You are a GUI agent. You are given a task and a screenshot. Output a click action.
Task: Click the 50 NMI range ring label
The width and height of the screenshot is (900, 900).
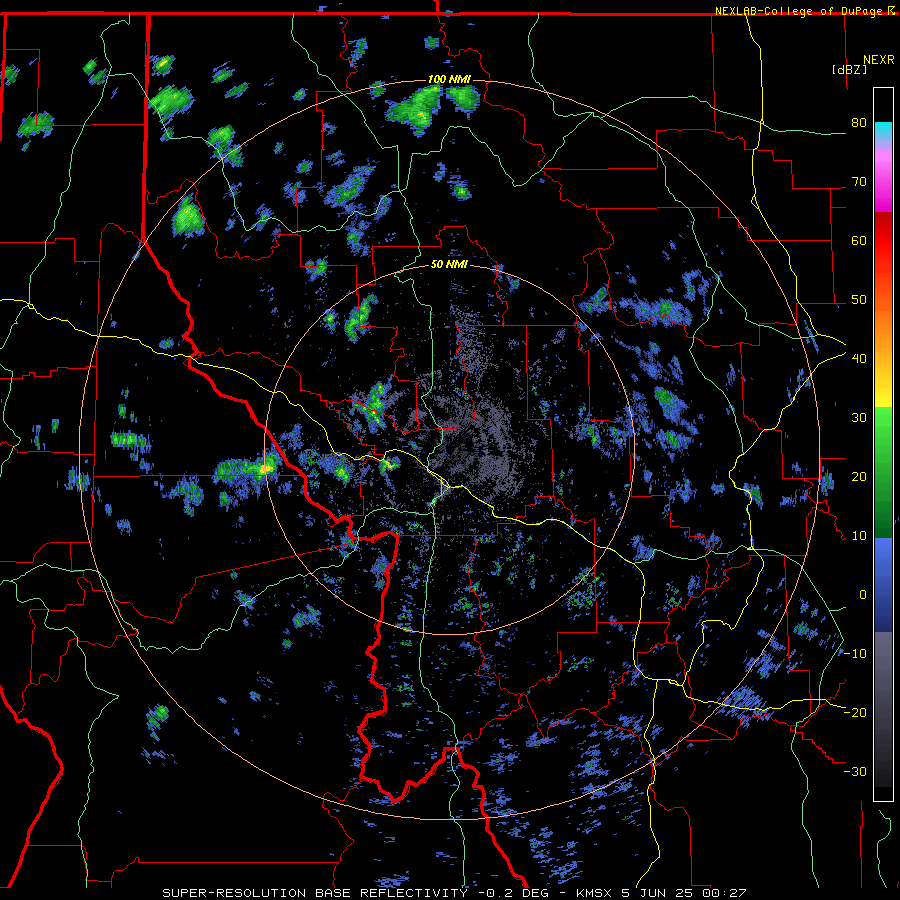tap(449, 265)
